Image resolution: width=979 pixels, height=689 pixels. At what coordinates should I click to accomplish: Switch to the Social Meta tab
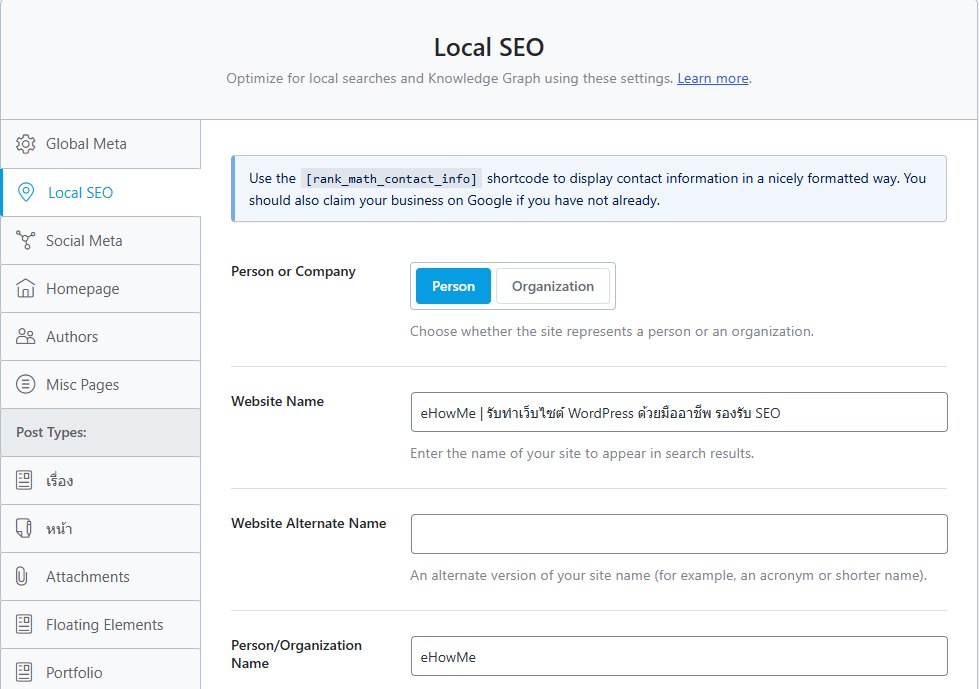(x=101, y=240)
